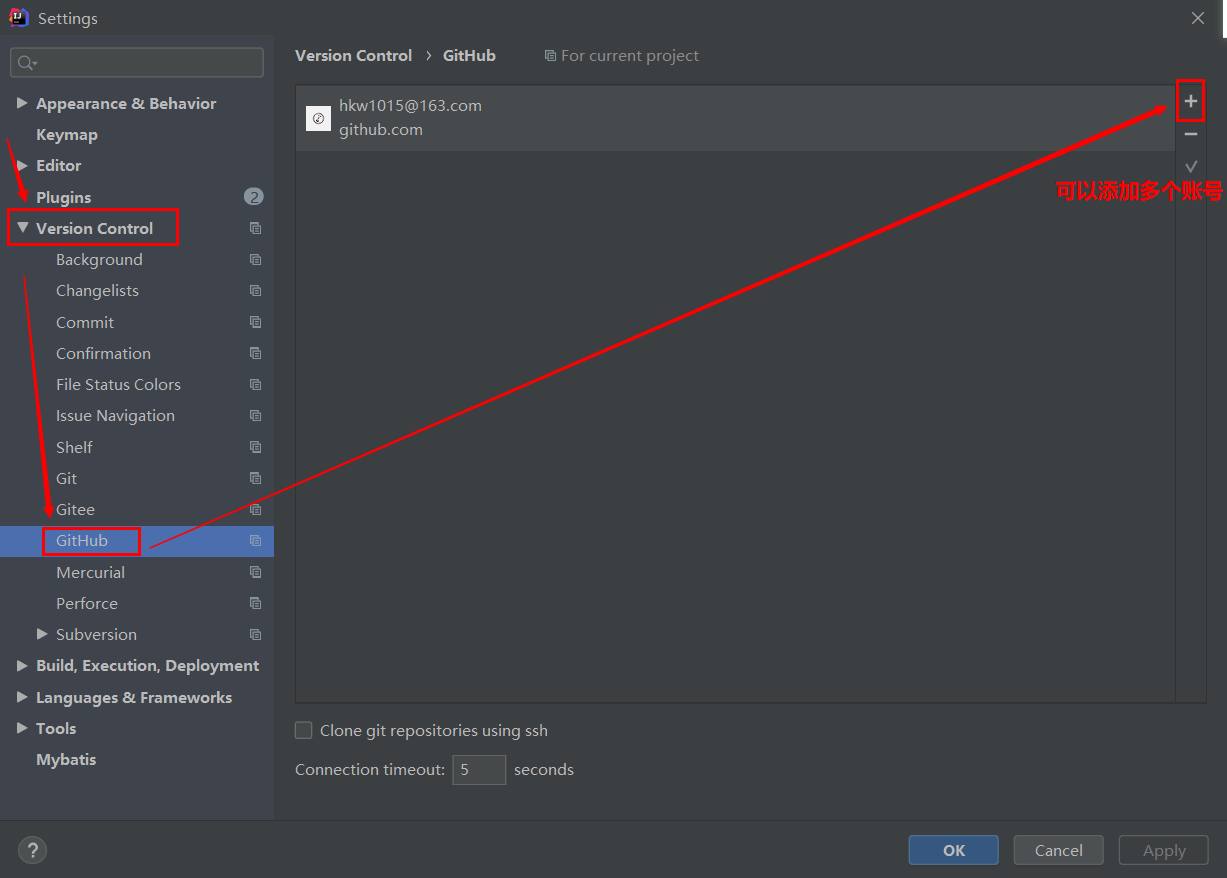The width and height of the screenshot is (1227, 878).
Task: Remove selected account with minus icon
Action: pos(1190,134)
